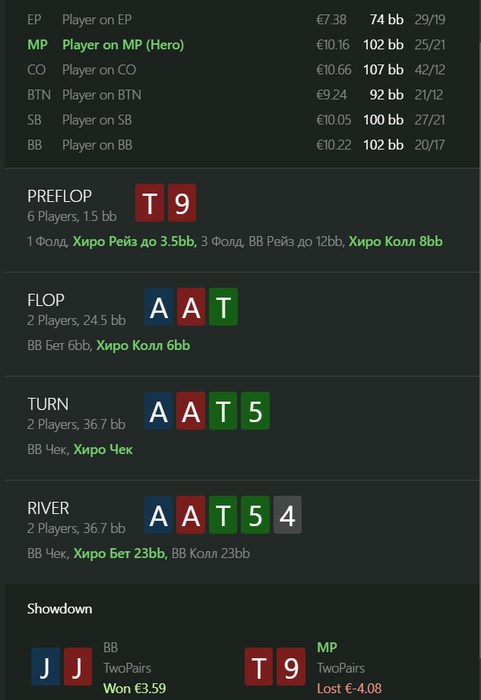Click the Player on BB row
This screenshot has height=700, width=481.
[236, 145]
